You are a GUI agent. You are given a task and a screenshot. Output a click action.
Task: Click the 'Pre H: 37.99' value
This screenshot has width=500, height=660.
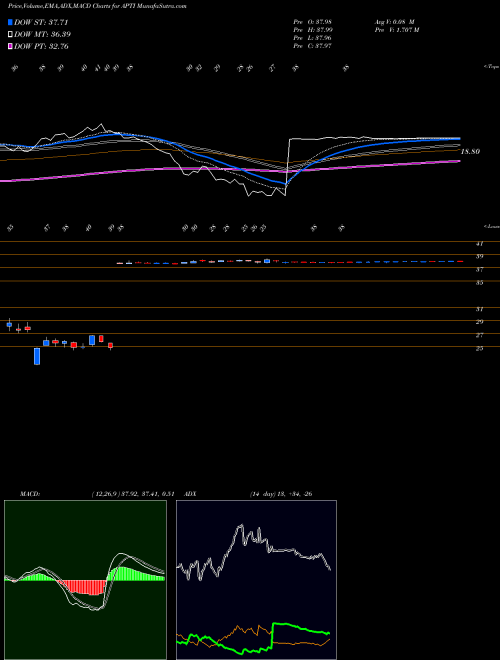coord(313,30)
